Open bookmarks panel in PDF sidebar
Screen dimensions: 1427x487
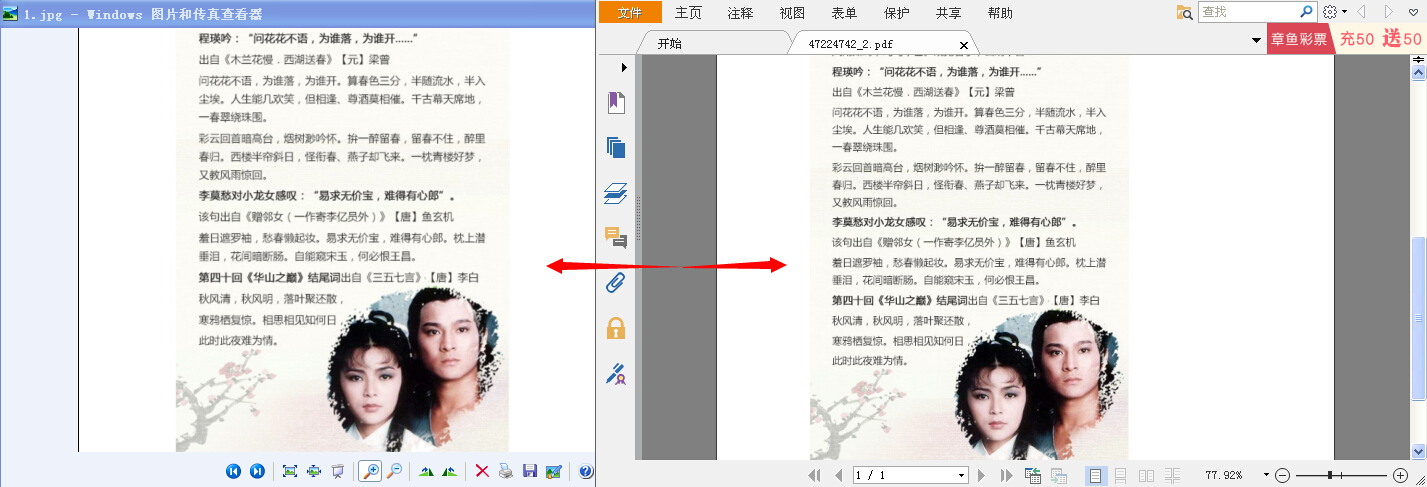616,102
